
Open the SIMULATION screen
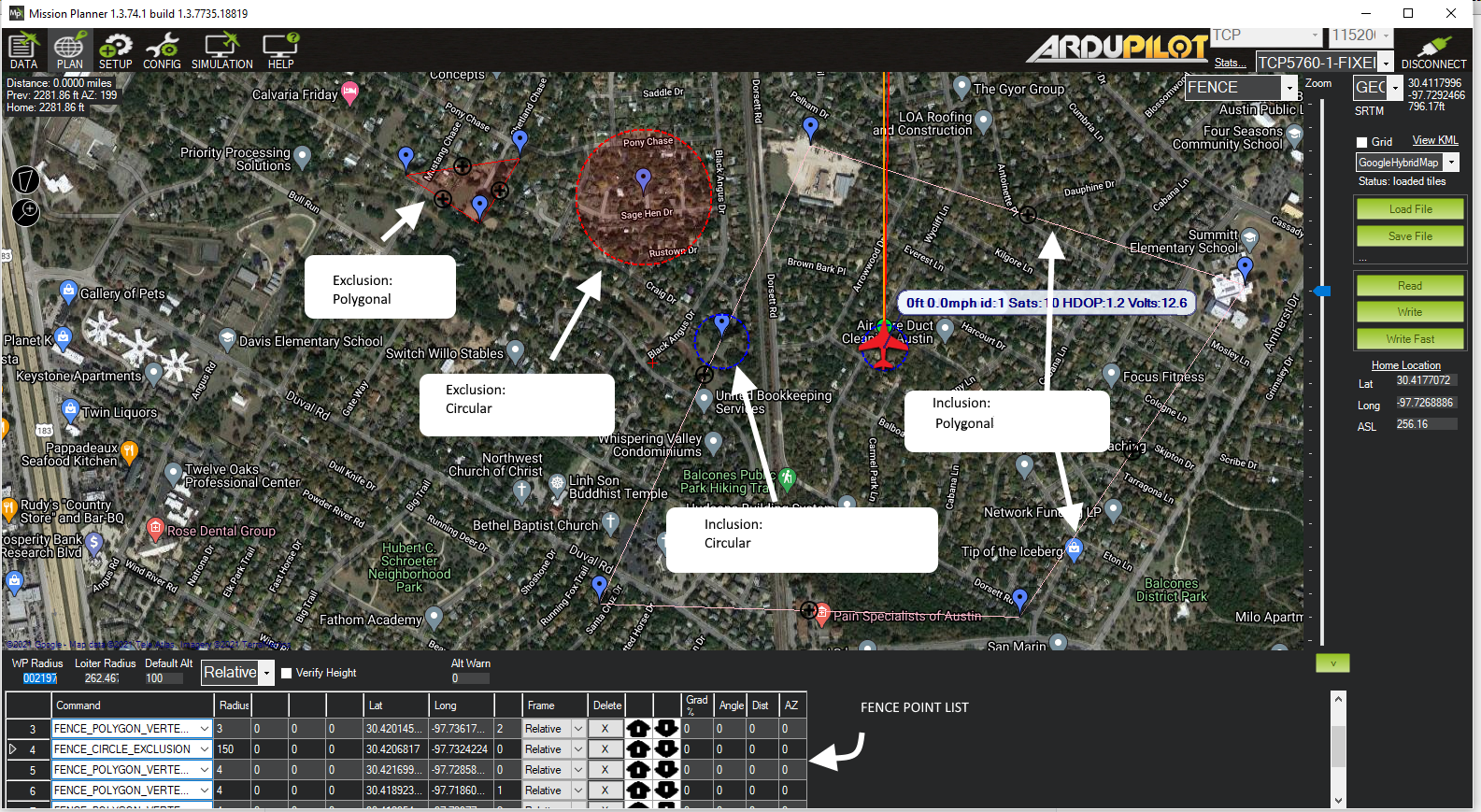[x=221, y=50]
